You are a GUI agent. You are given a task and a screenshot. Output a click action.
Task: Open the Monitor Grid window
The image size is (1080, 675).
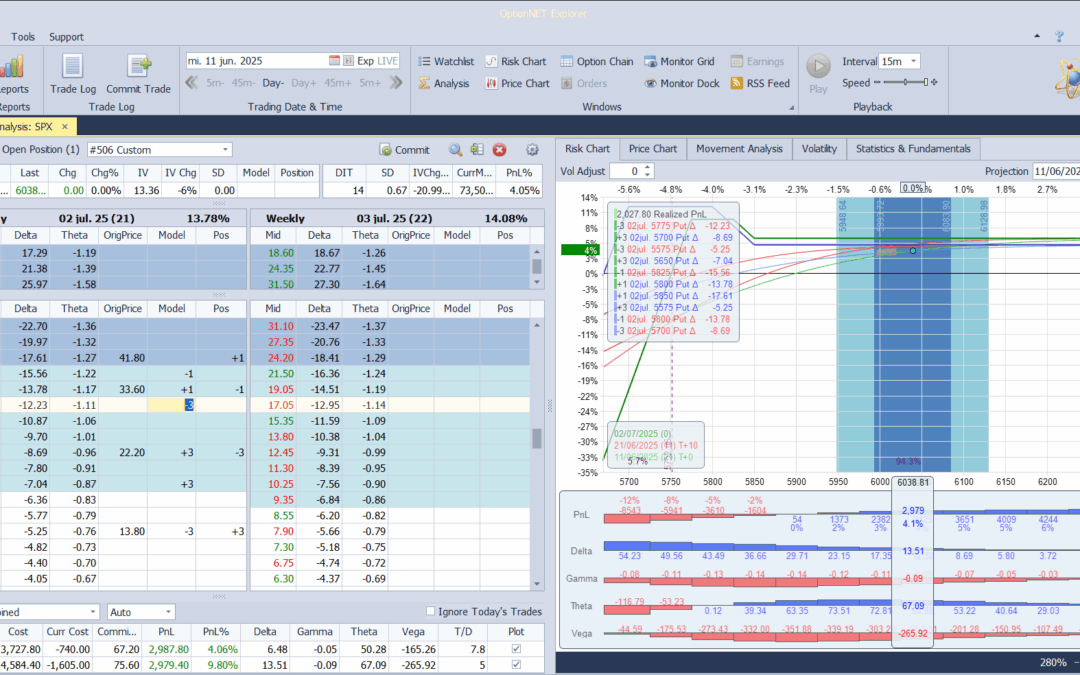pyautogui.click(x=679, y=61)
